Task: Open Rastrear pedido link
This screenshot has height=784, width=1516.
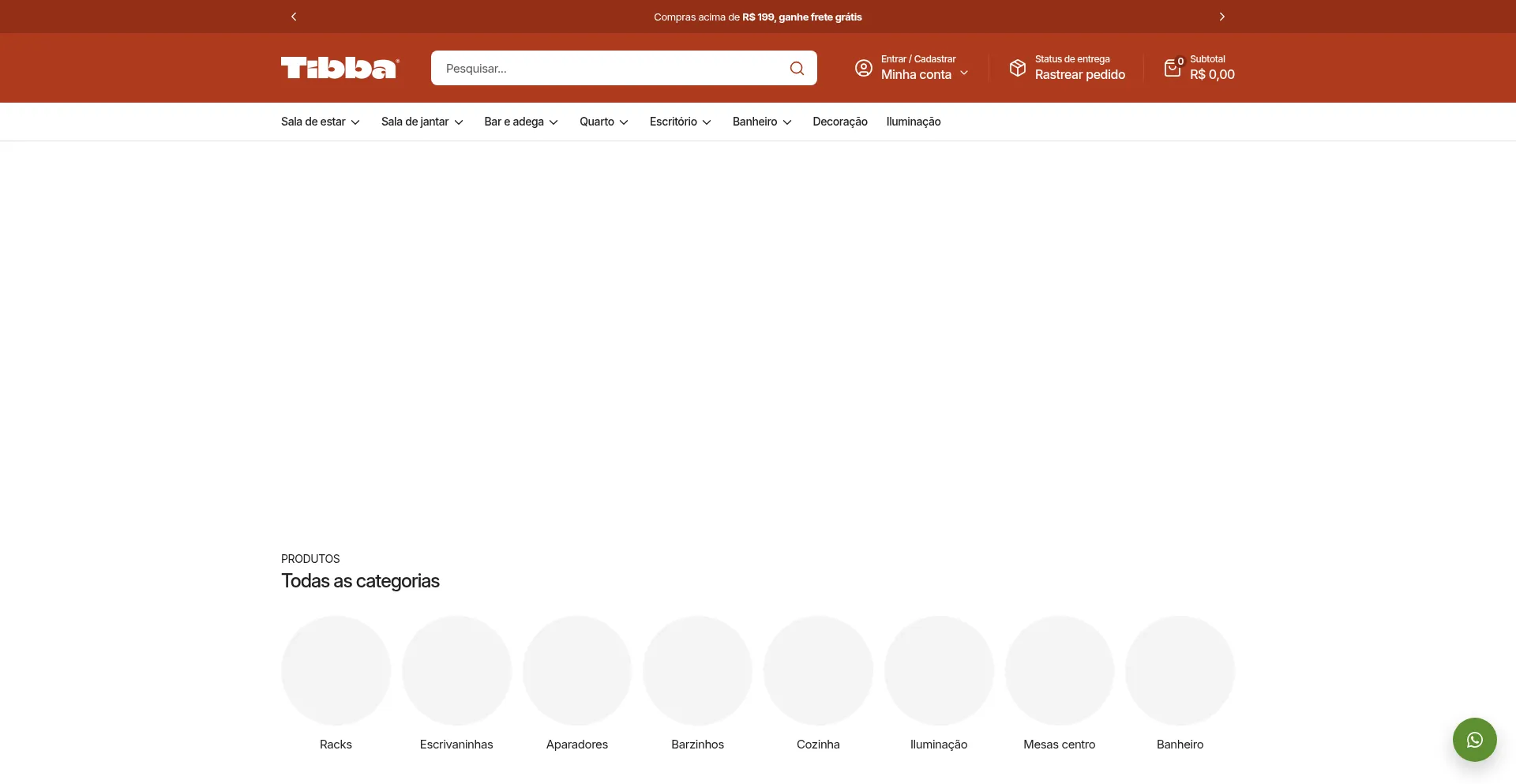Action: pyautogui.click(x=1080, y=74)
